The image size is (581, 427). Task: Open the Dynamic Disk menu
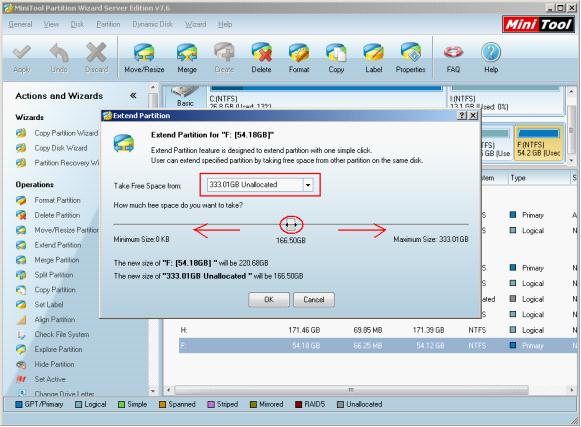(x=152, y=24)
